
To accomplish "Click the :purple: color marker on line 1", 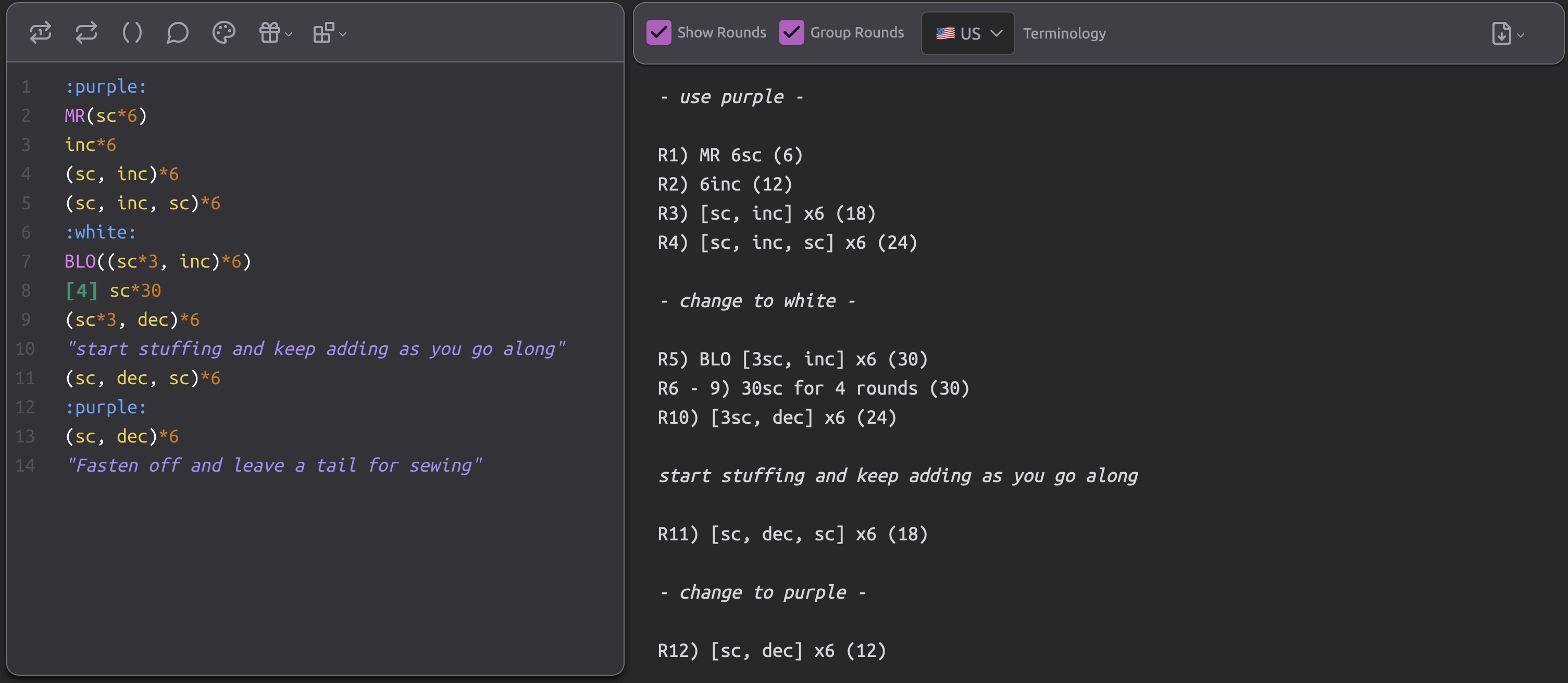I will tap(106, 86).
